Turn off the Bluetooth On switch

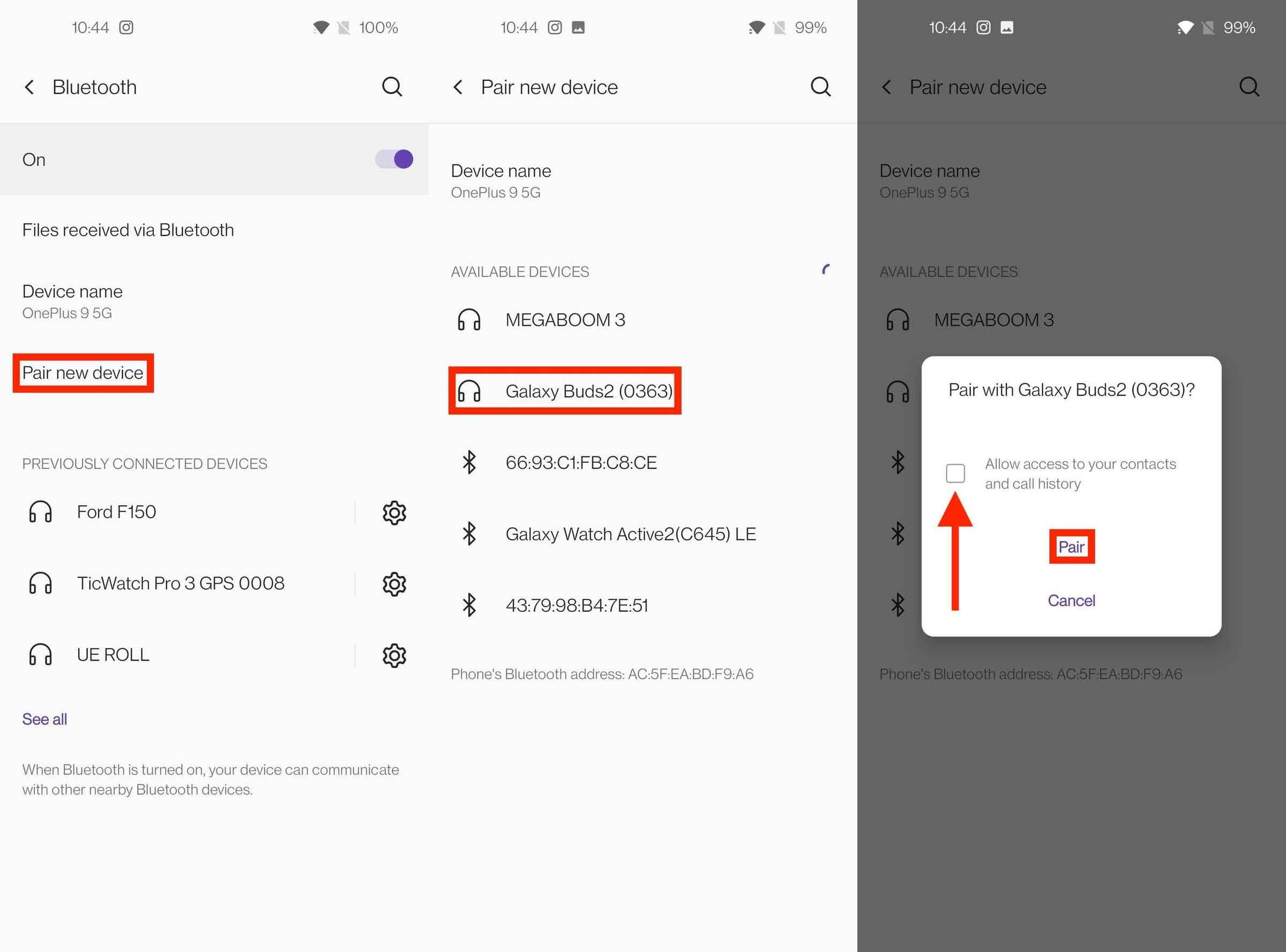pos(394,159)
